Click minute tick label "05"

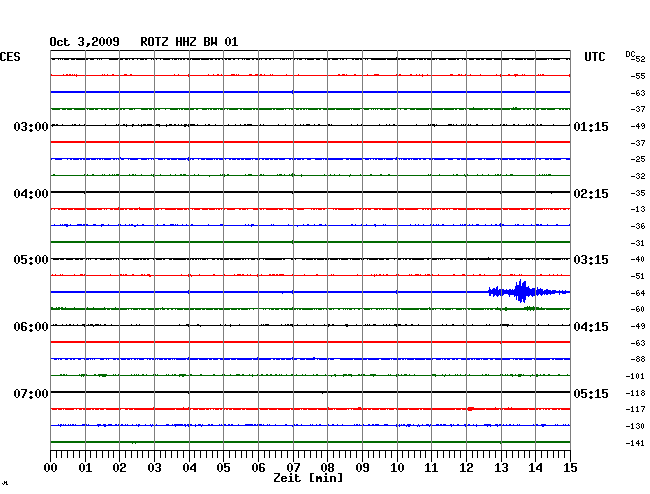pyautogui.click(x=223, y=467)
